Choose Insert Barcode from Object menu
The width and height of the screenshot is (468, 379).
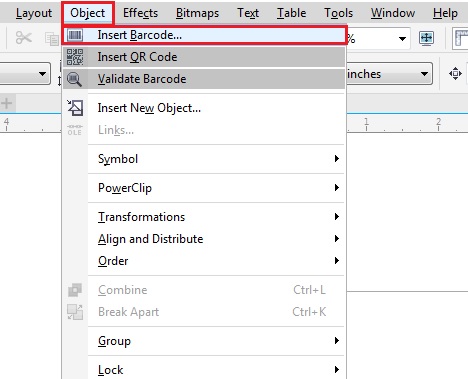[204, 35]
